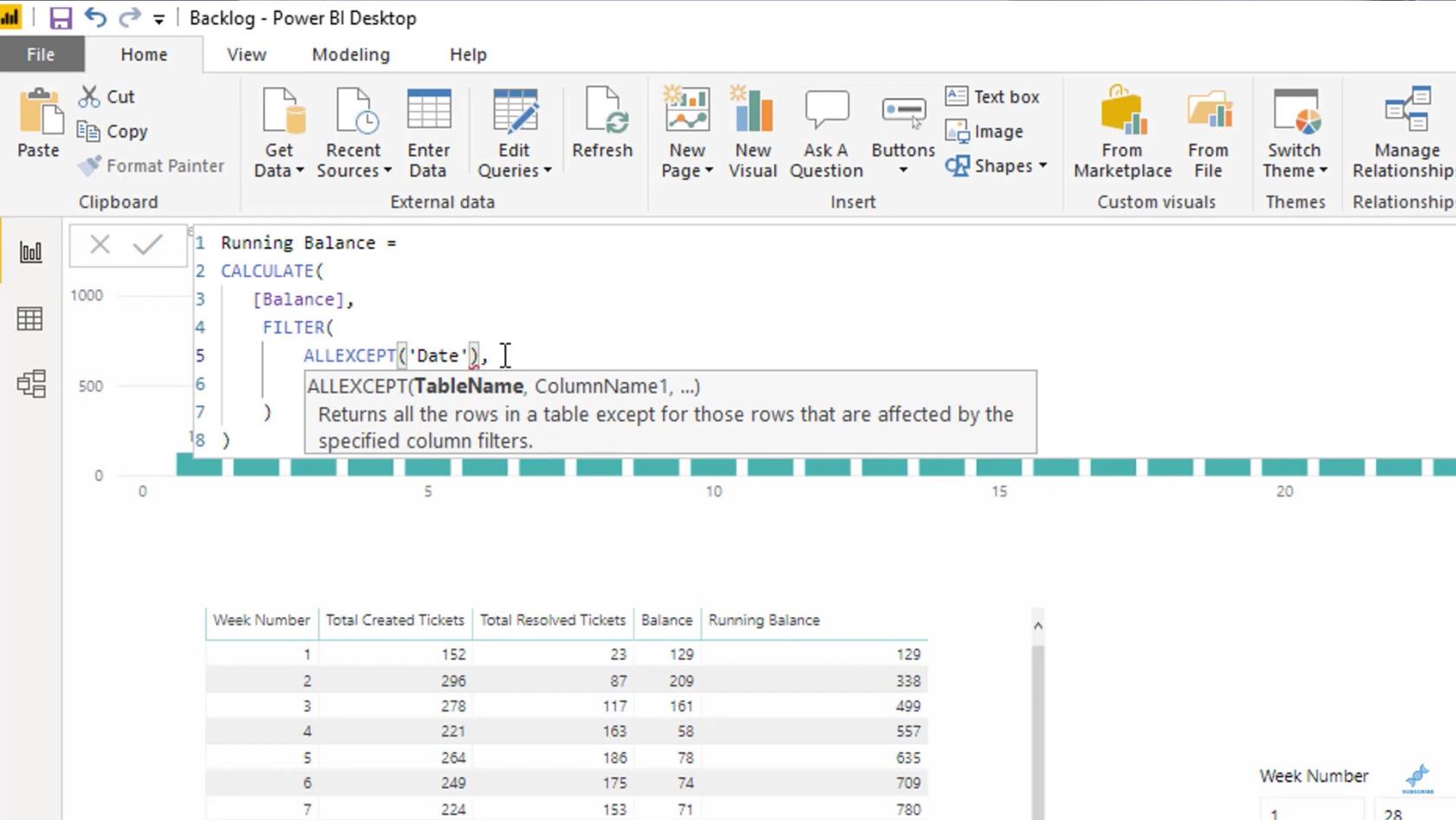
Task: Click the Balance column header
Action: (666, 621)
